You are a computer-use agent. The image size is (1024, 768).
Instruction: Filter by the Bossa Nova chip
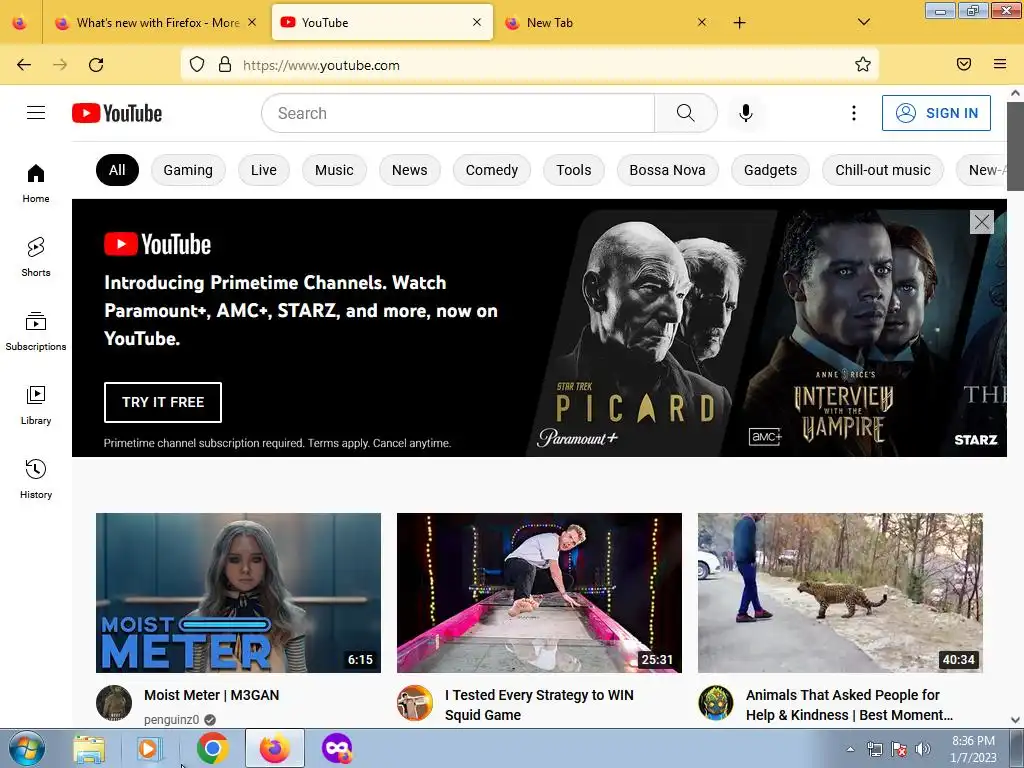(667, 170)
